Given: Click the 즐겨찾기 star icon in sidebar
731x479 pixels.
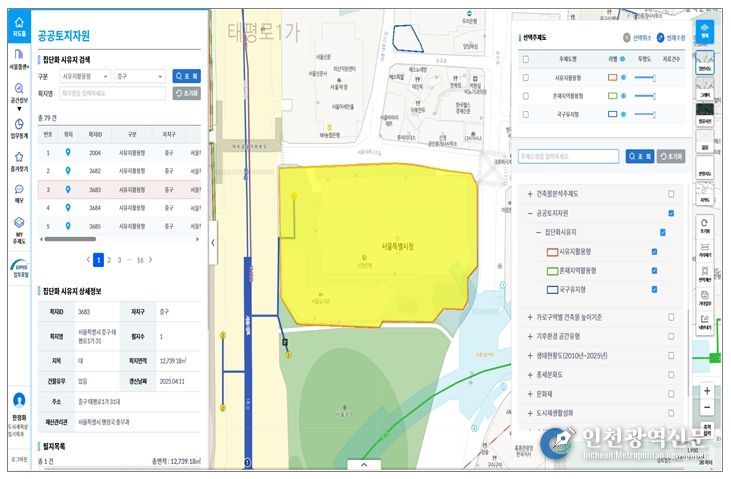Looking at the screenshot, I should 18,160.
